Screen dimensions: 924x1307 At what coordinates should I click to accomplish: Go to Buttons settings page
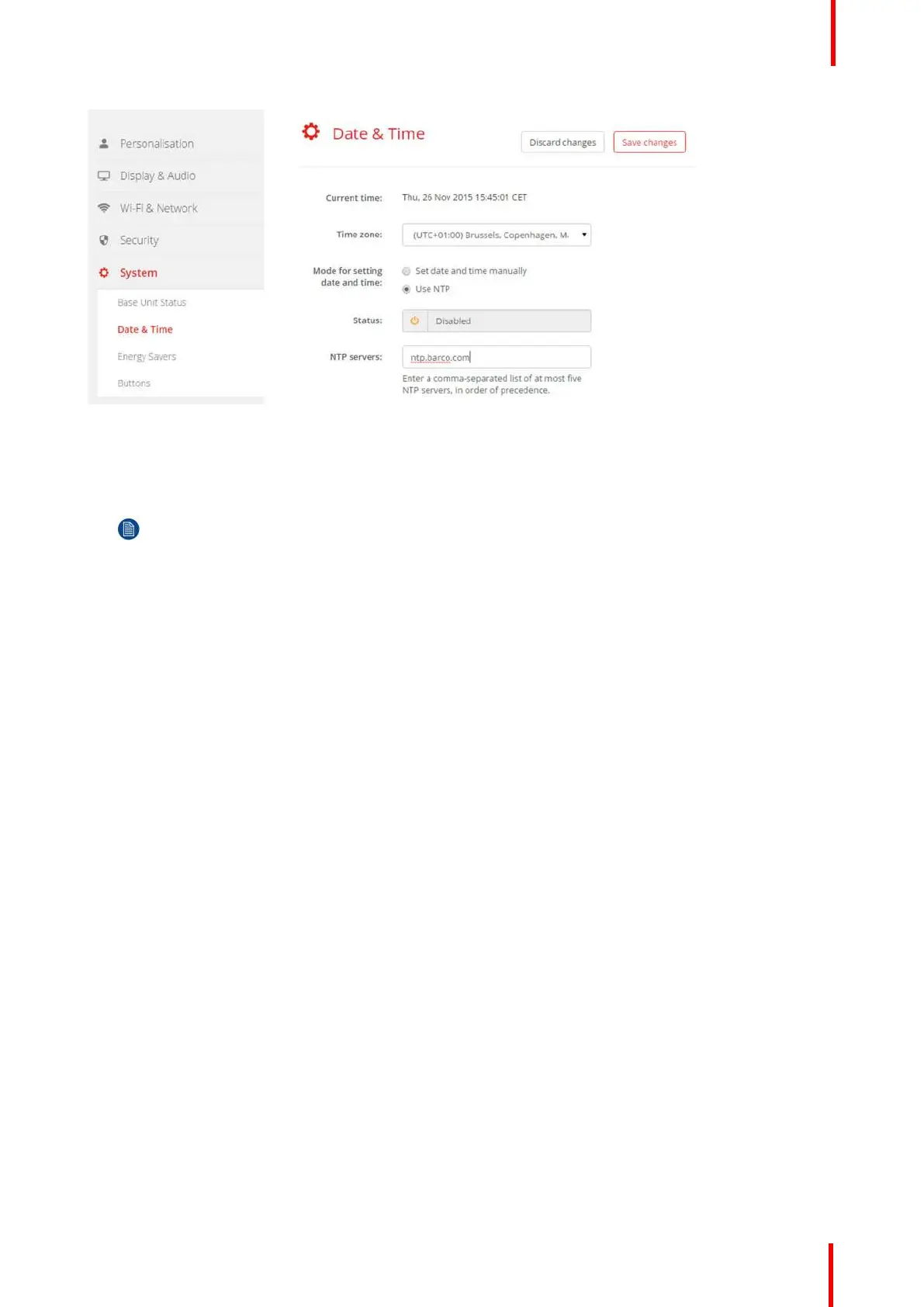click(x=133, y=383)
